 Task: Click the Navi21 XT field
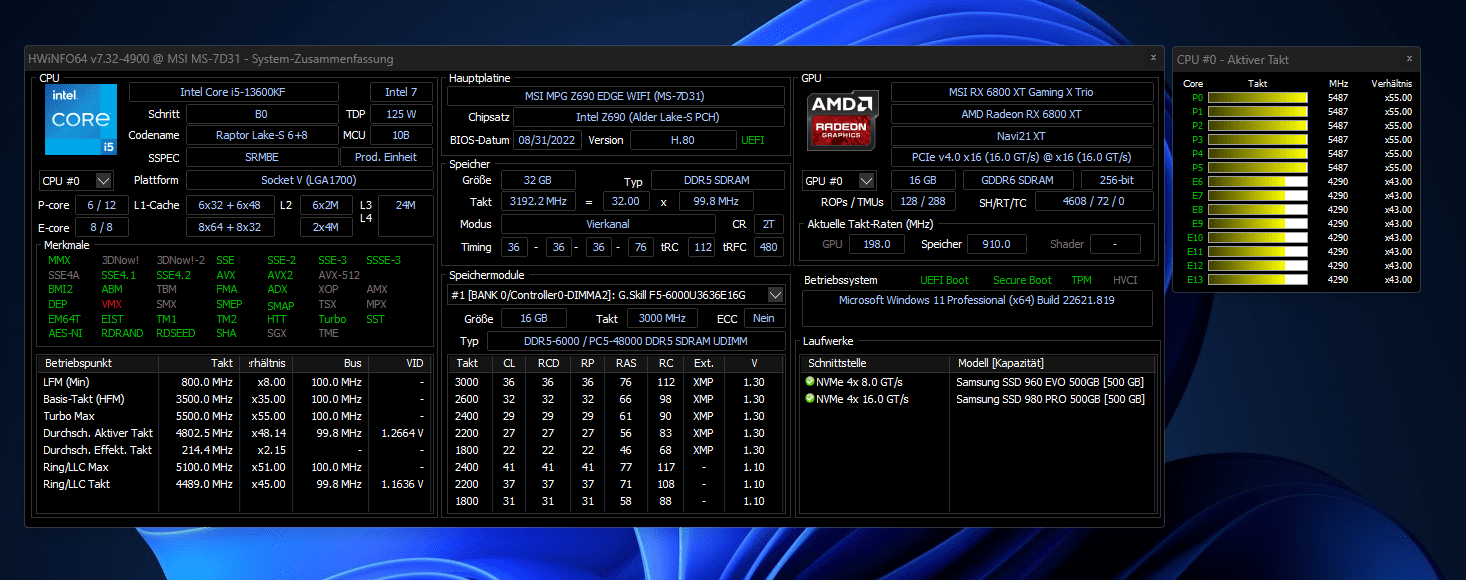point(1022,136)
